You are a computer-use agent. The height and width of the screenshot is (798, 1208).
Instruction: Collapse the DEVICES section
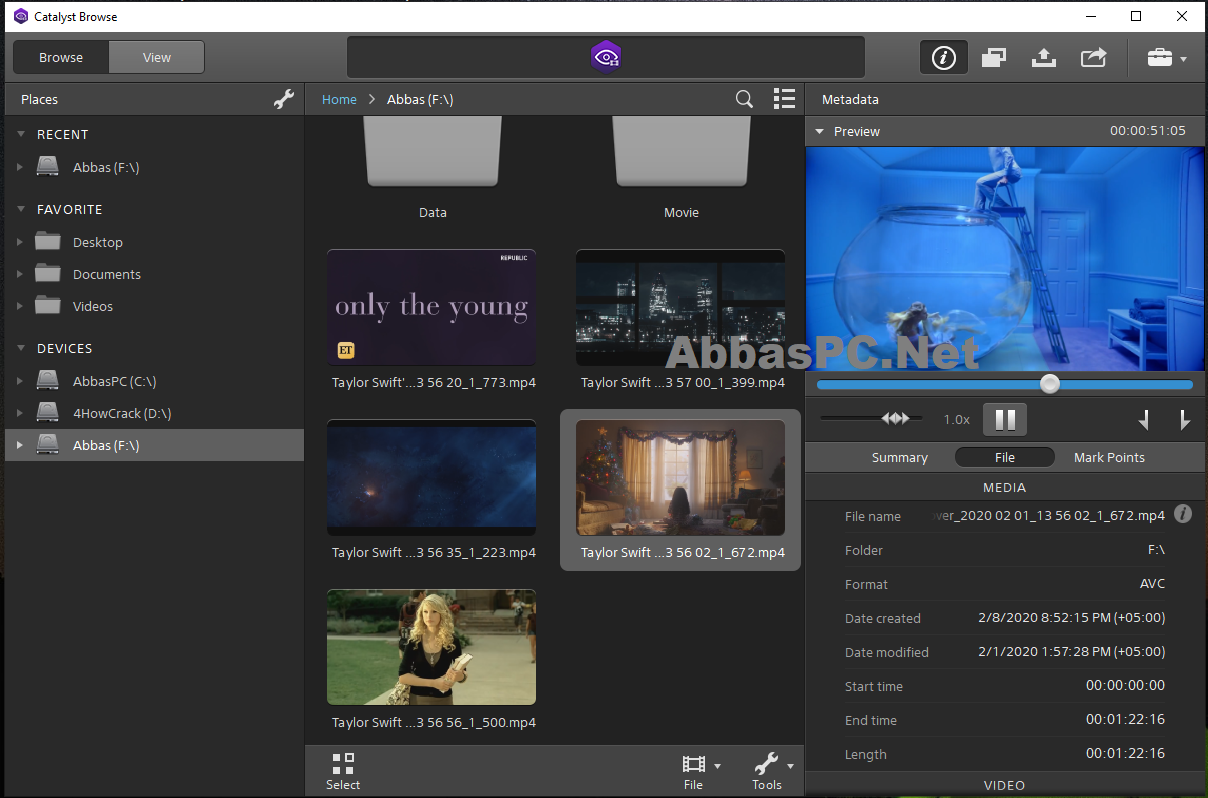coord(22,348)
